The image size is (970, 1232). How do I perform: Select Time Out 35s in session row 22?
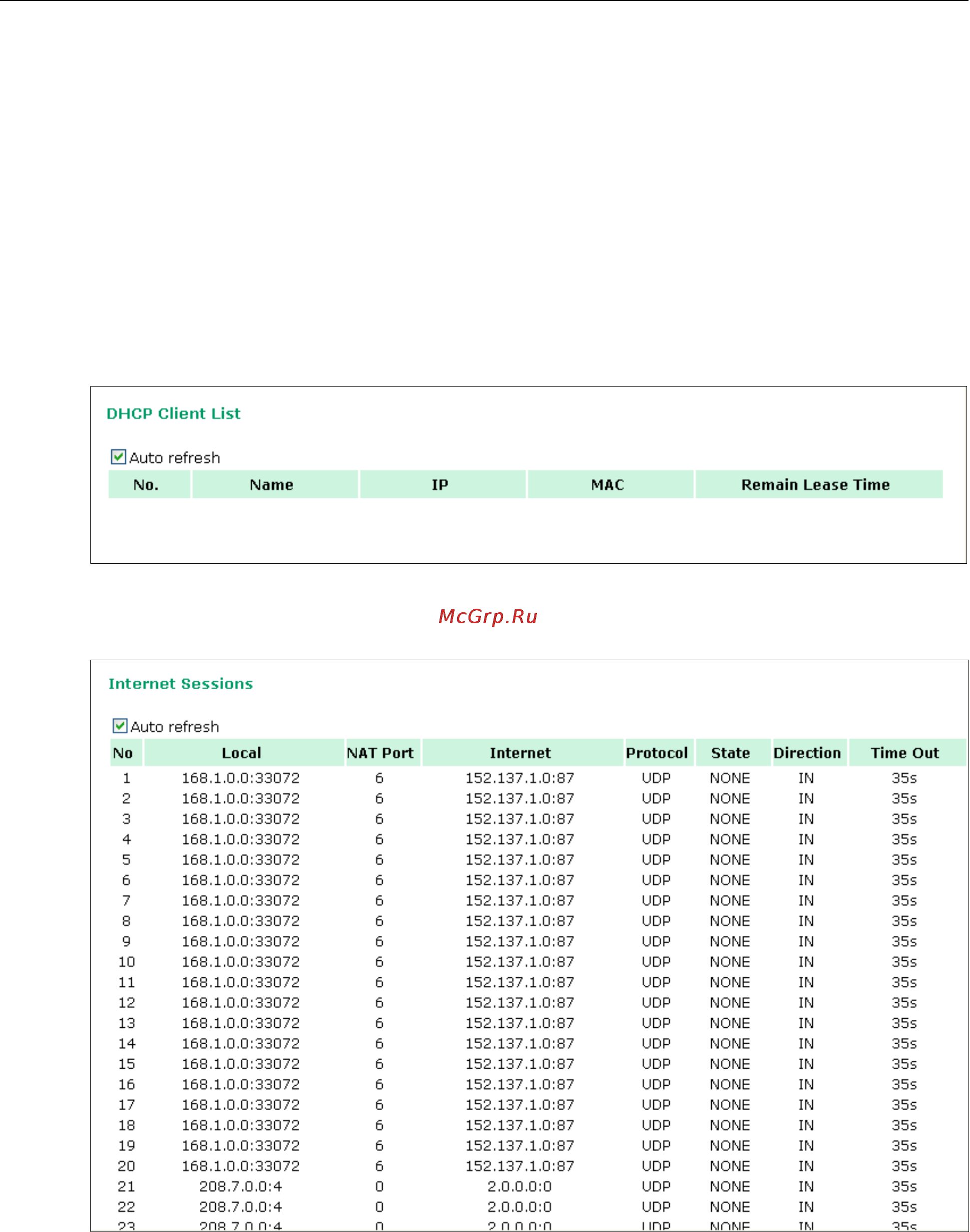[904, 1207]
